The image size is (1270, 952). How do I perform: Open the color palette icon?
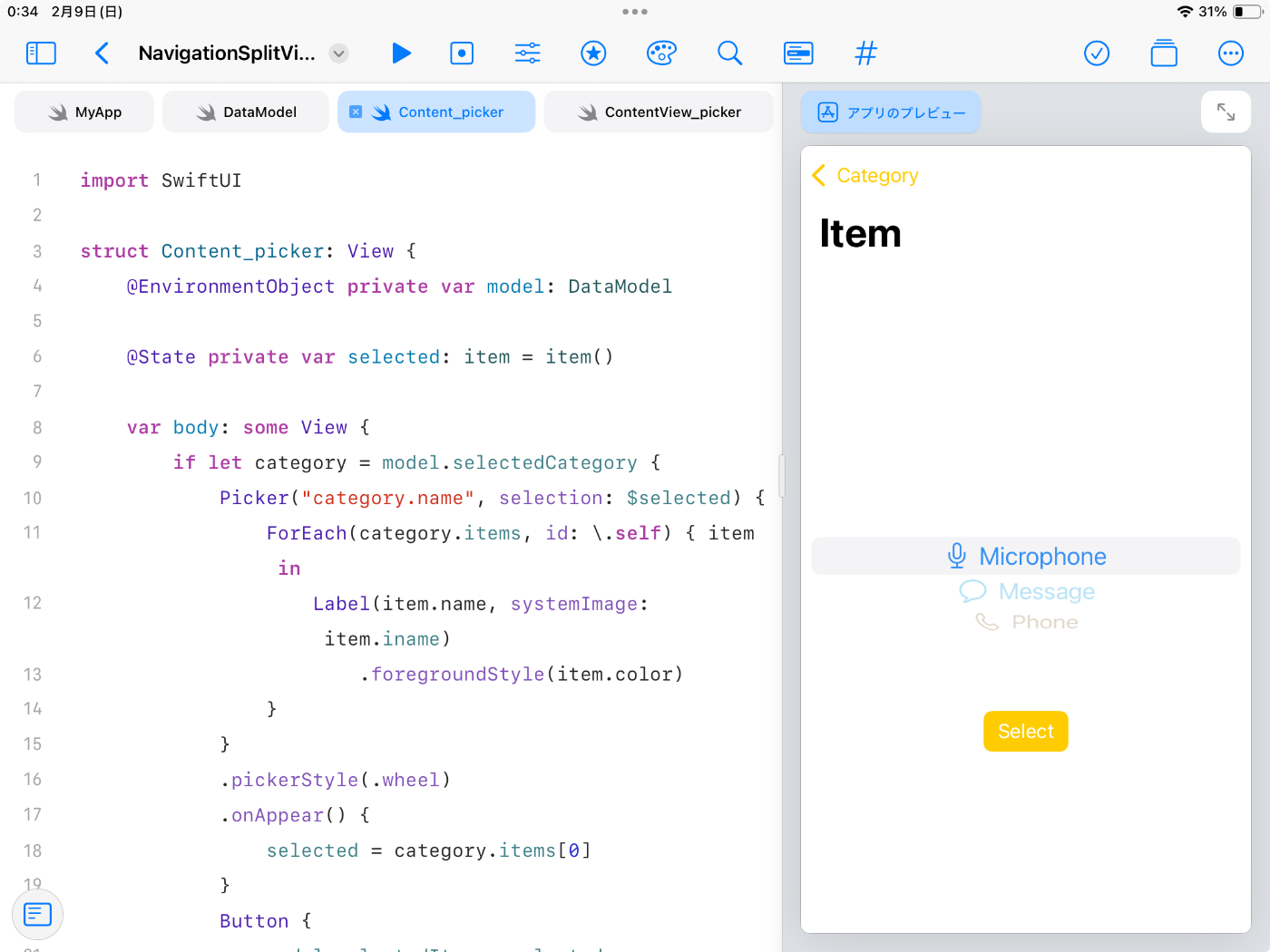661,53
